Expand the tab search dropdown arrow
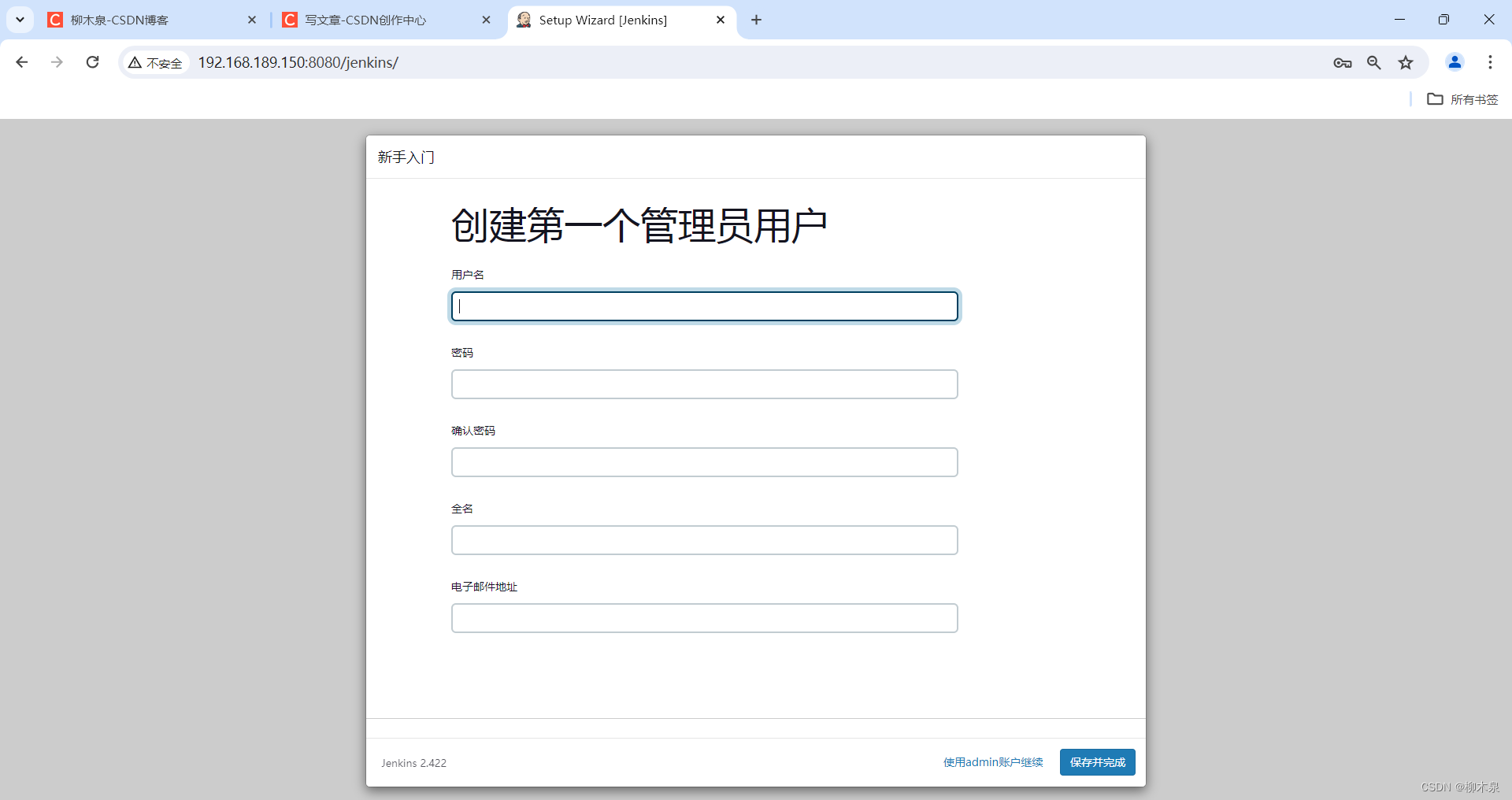The image size is (1512, 800). coord(20,20)
